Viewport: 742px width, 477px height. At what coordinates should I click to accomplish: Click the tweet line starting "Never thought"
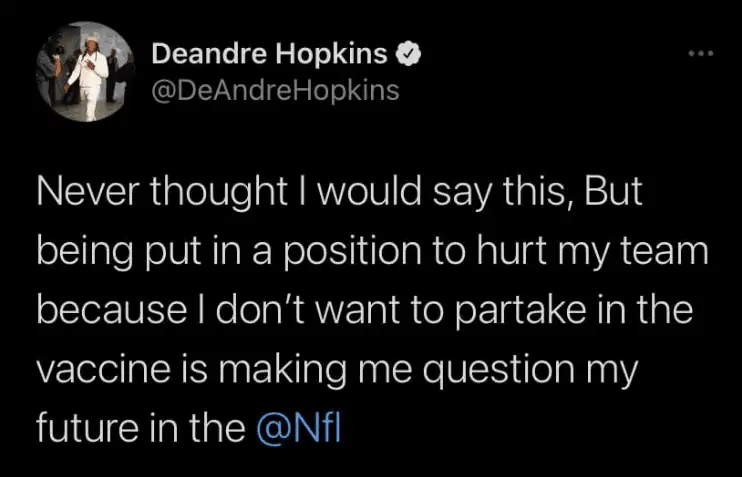[x=335, y=195]
